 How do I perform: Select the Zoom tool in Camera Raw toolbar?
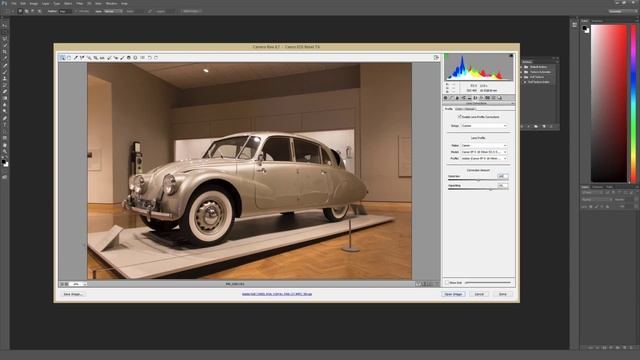[62, 58]
